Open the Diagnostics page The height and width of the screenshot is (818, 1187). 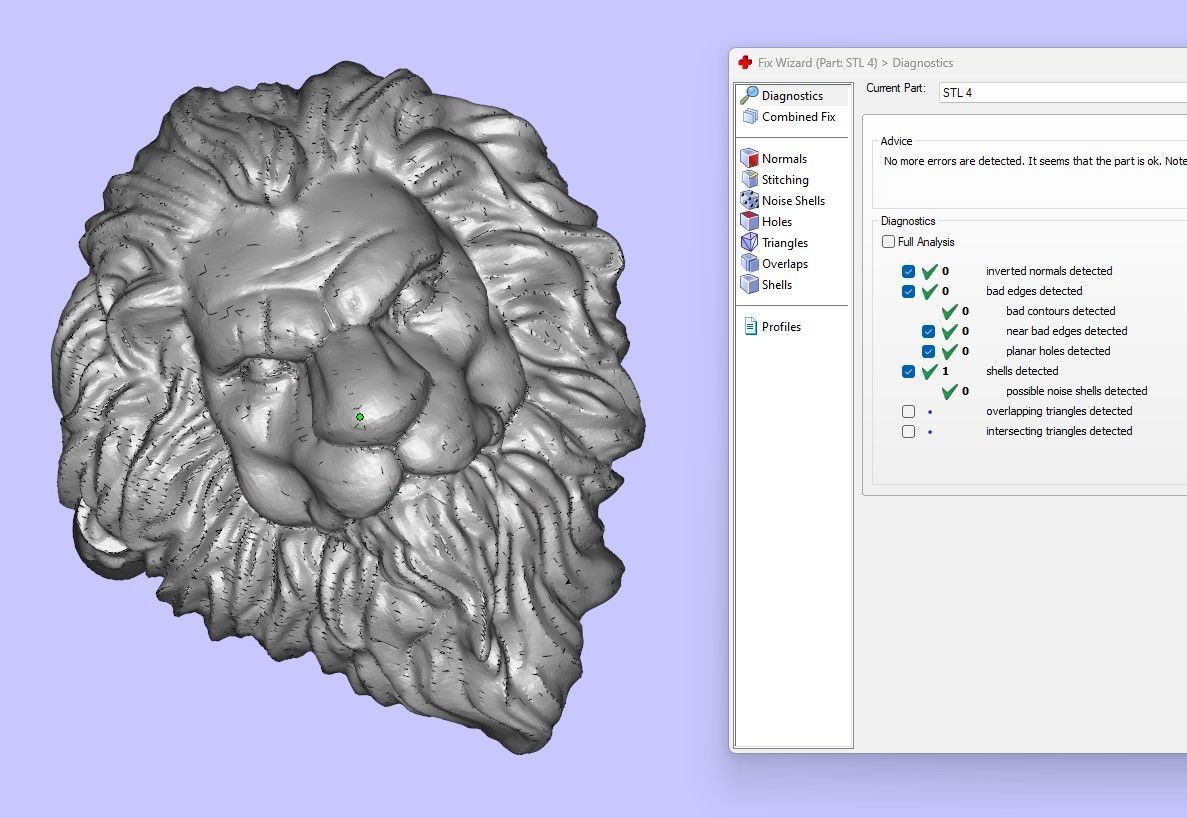792,95
